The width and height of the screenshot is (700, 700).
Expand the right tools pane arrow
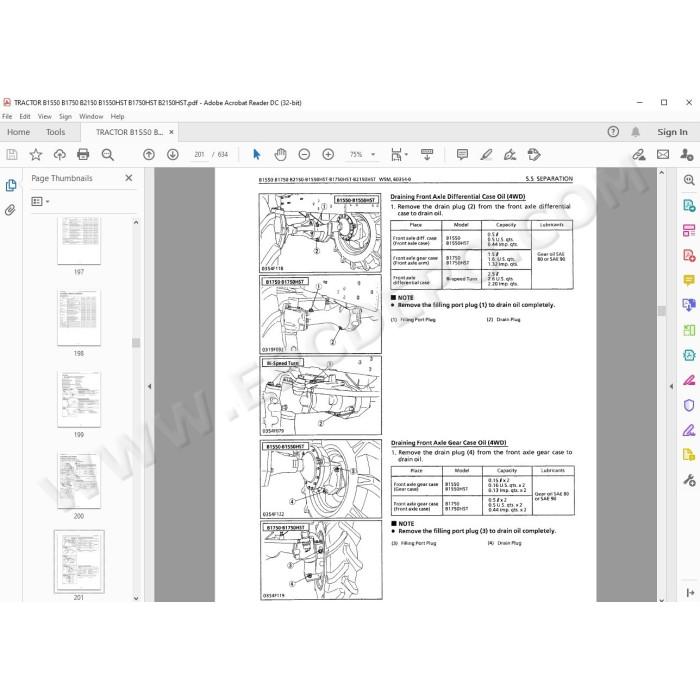pyautogui.click(x=690, y=592)
